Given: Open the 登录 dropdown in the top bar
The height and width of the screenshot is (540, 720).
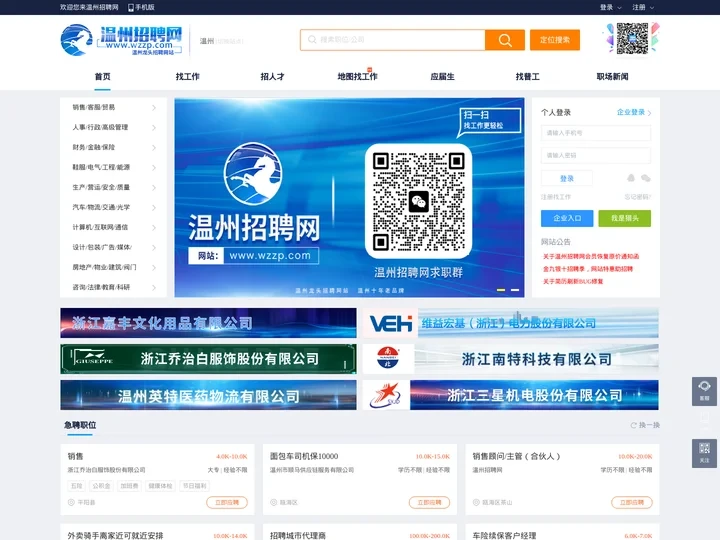Looking at the screenshot, I should point(610,7).
